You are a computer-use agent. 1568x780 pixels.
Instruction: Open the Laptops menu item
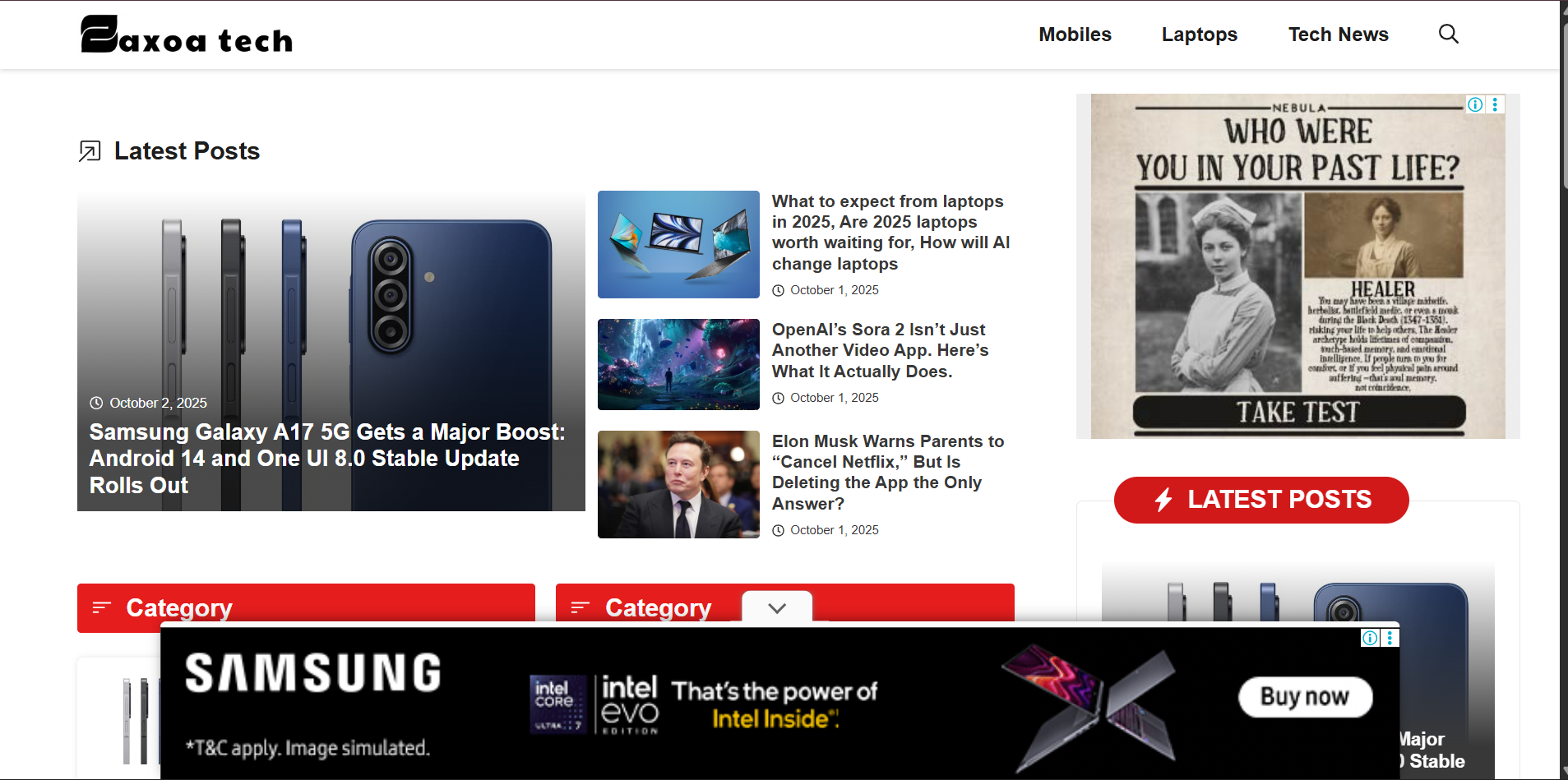pyautogui.click(x=1199, y=35)
